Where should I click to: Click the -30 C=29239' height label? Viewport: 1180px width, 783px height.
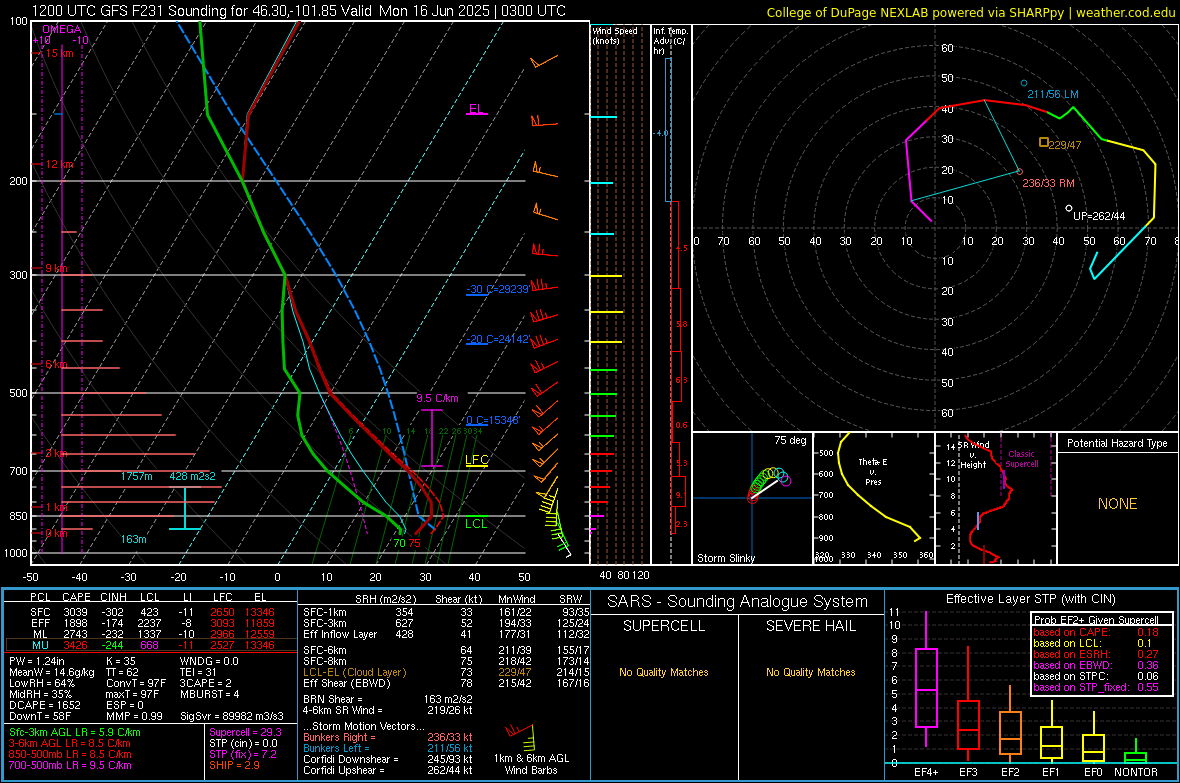point(497,289)
